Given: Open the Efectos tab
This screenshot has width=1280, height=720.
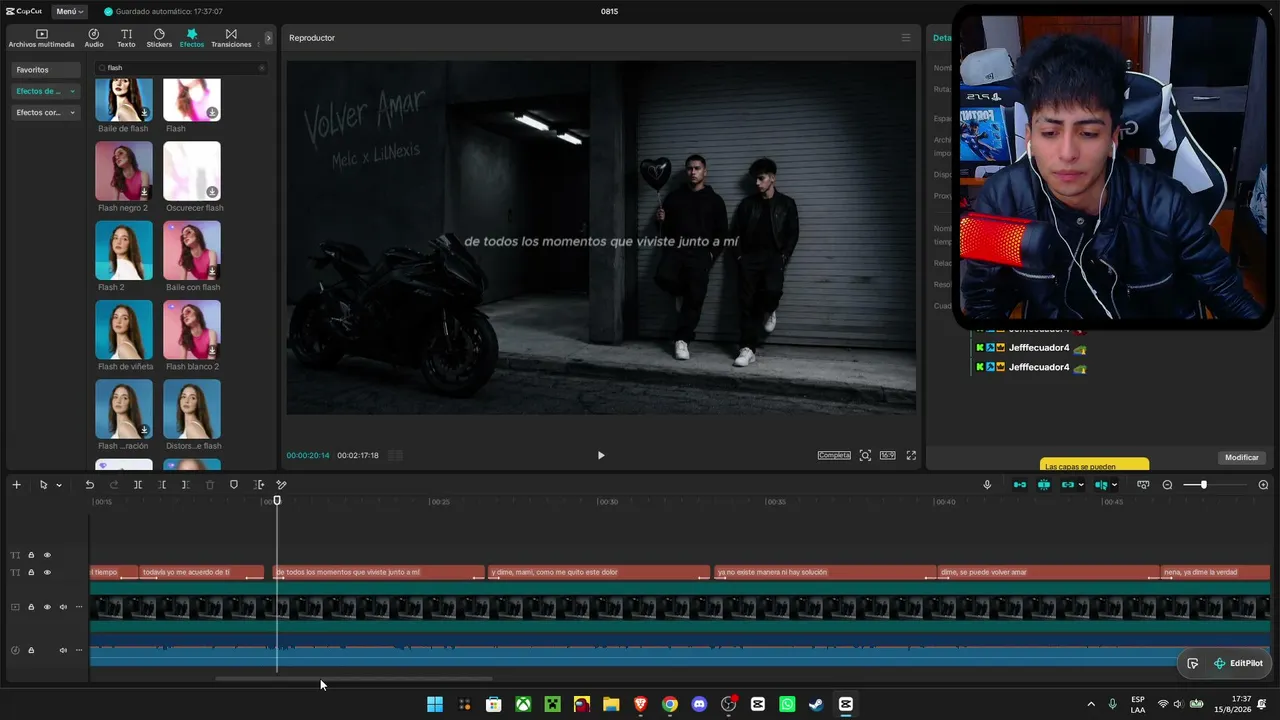Looking at the screenshot, I should tap(191, 38).
